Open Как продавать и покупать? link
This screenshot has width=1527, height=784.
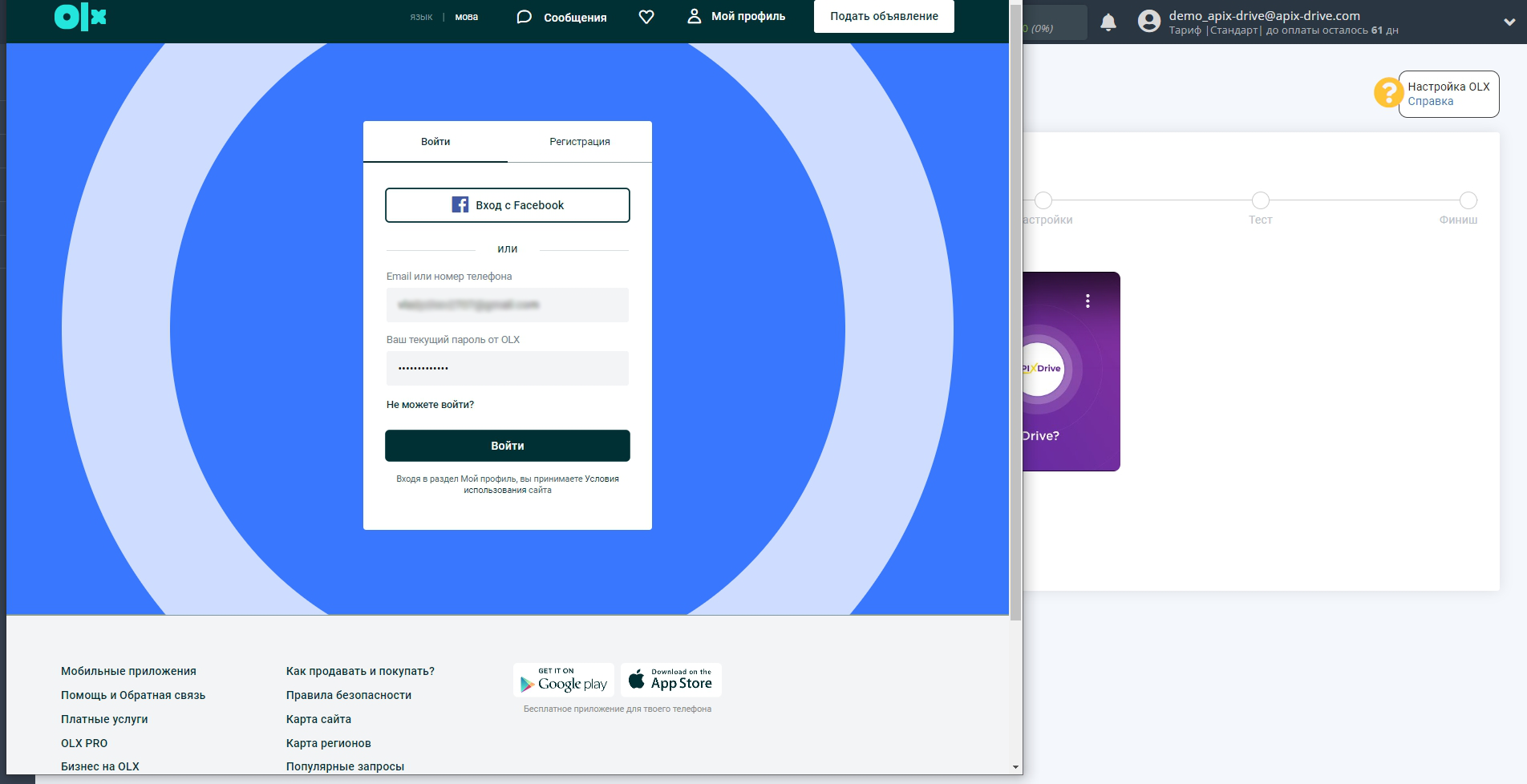point(360,671)
